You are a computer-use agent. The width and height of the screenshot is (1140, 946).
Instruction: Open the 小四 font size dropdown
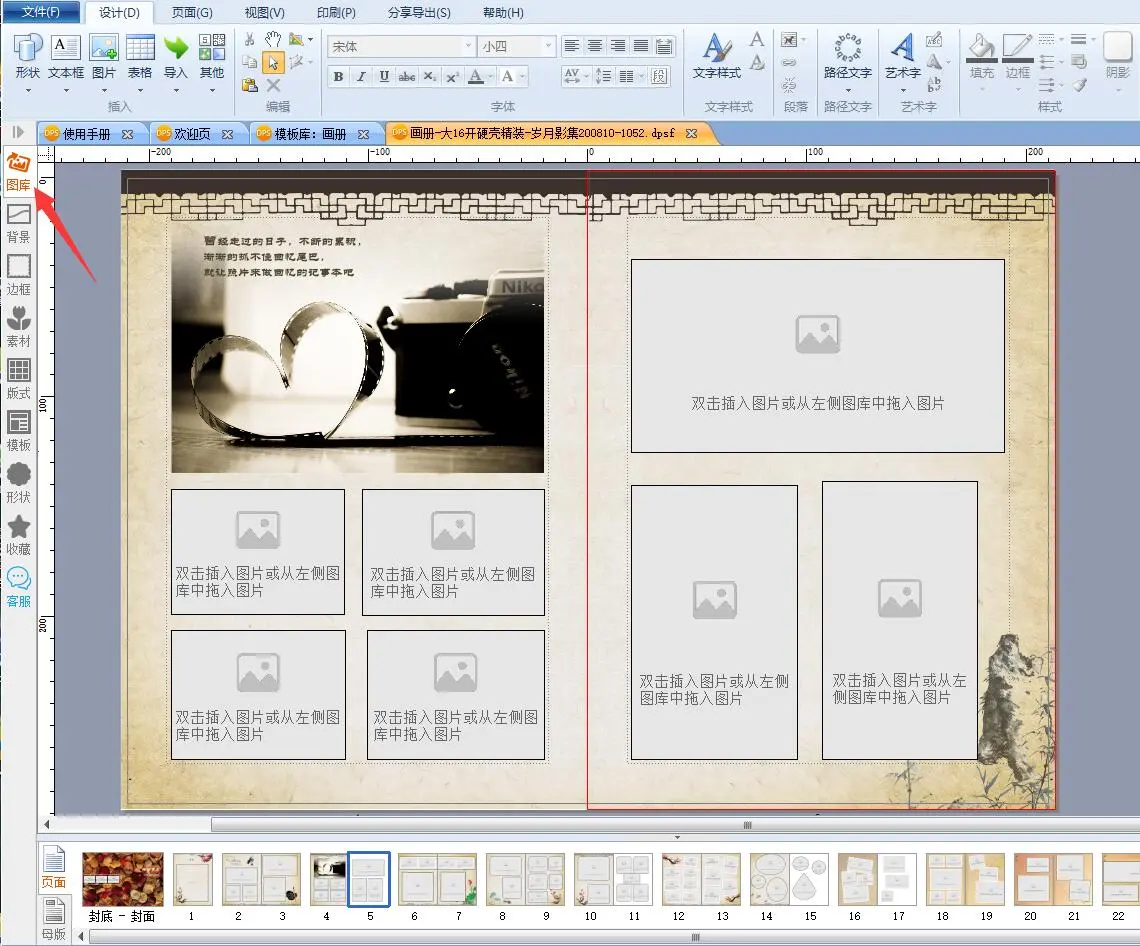548,46
